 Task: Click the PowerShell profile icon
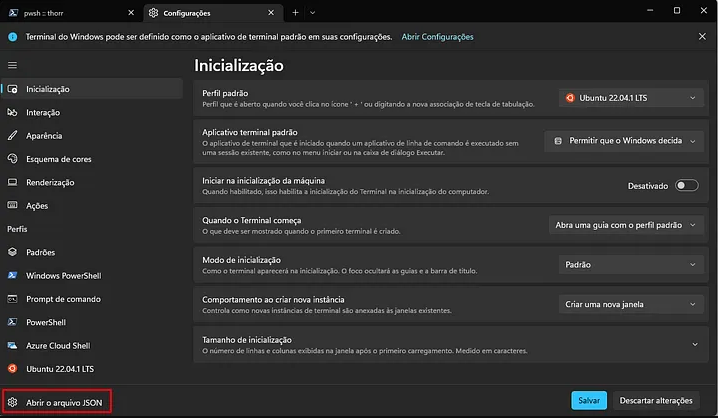[12, 322]
